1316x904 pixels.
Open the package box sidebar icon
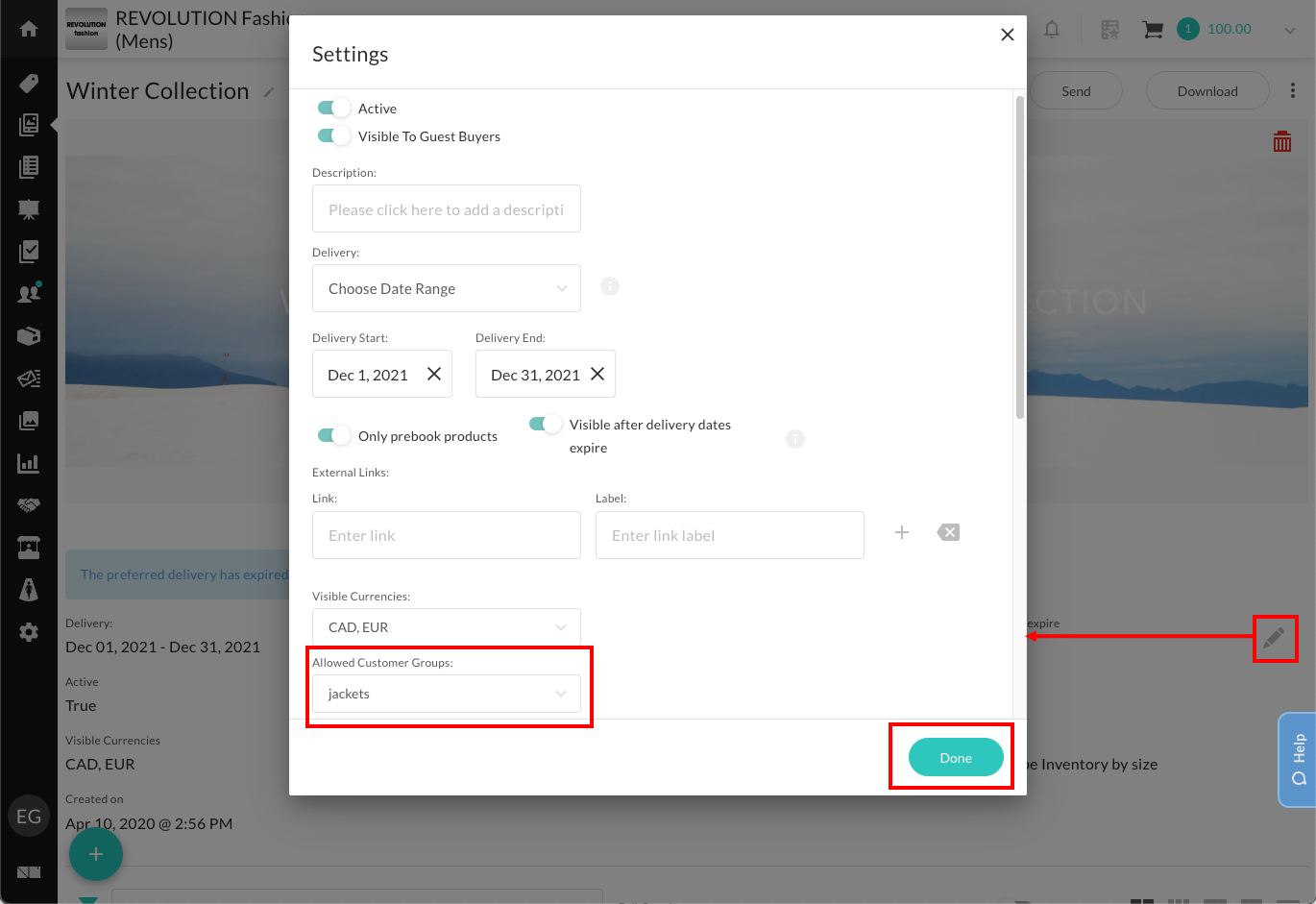coord(29,336)
